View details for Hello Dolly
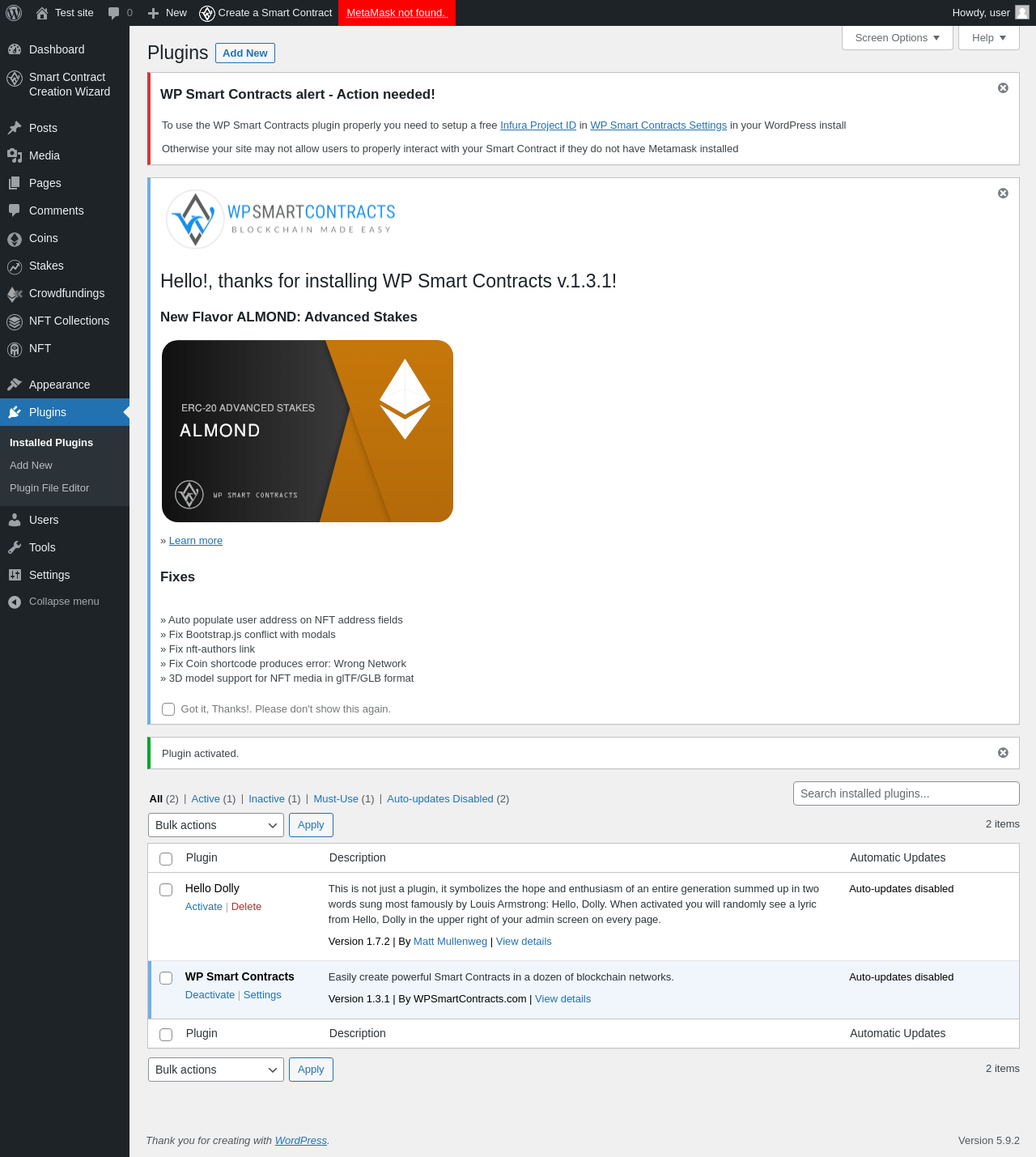Viewport: 1036px width, 1157px height. [x=524, y=942]
